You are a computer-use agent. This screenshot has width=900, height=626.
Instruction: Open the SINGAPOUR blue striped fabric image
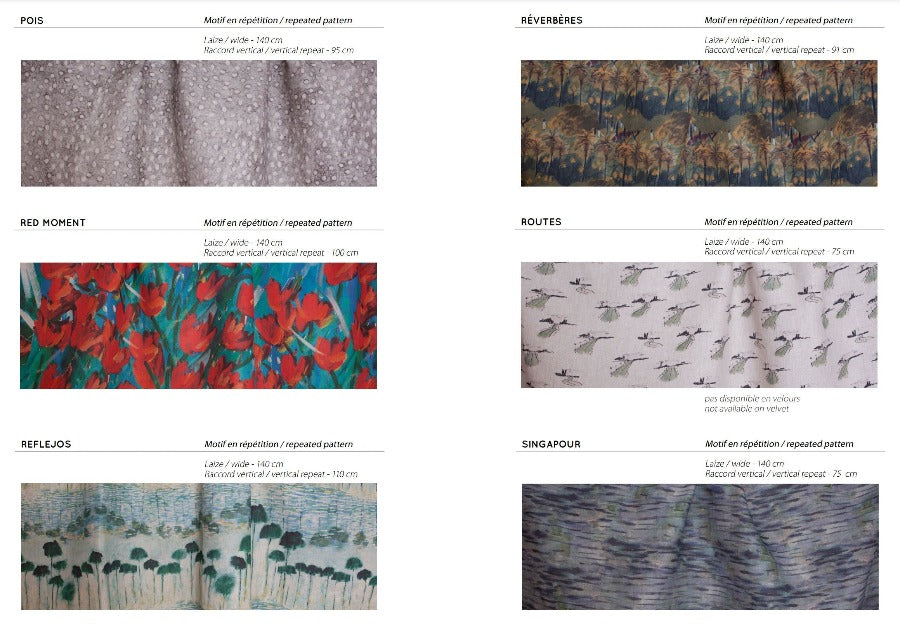coord(700,547)
